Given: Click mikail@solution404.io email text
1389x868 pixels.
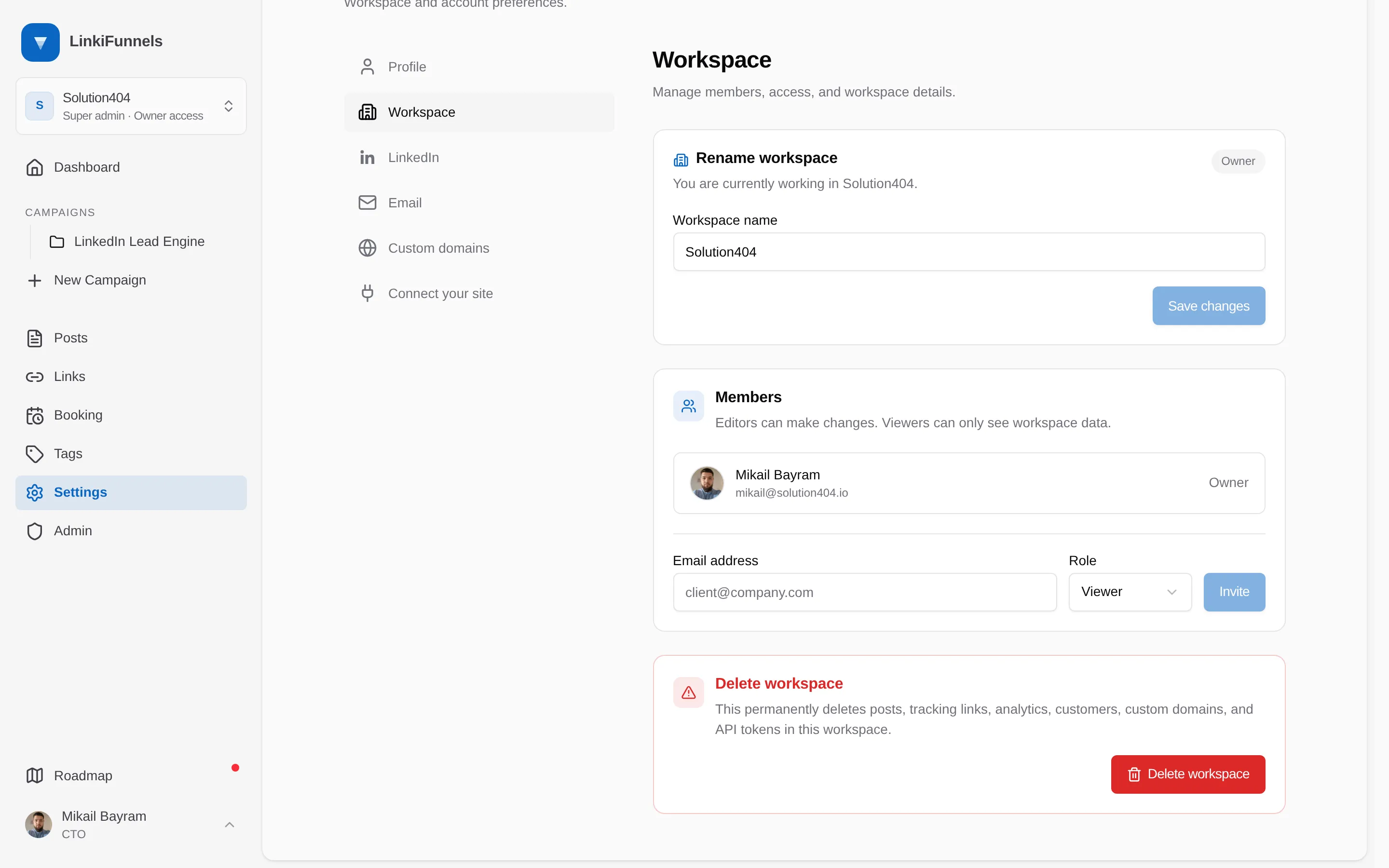Looking at the screenshot, I should pyautogui.click(x=791, y=492).
